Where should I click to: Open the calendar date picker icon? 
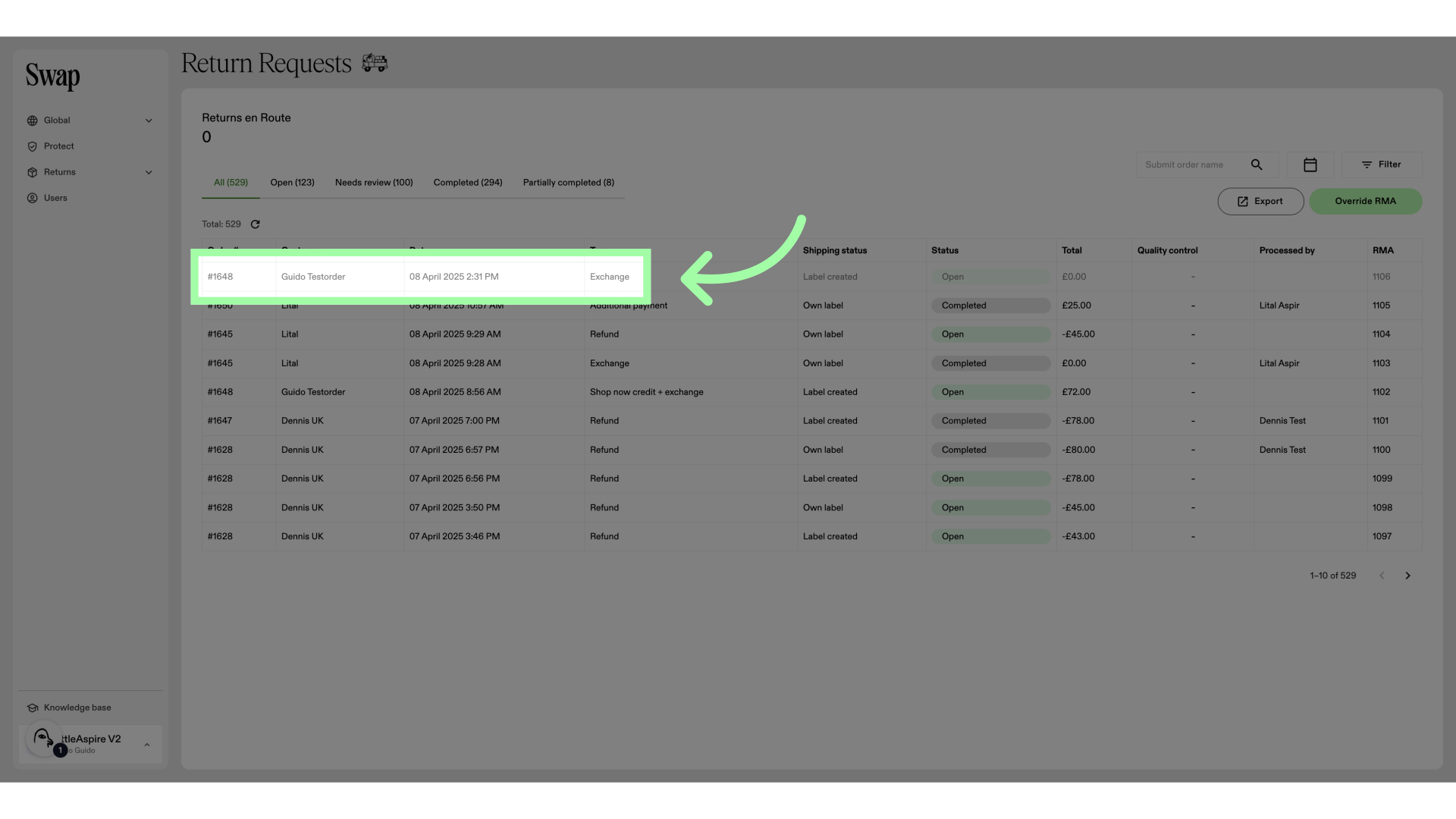point(1310,165)
